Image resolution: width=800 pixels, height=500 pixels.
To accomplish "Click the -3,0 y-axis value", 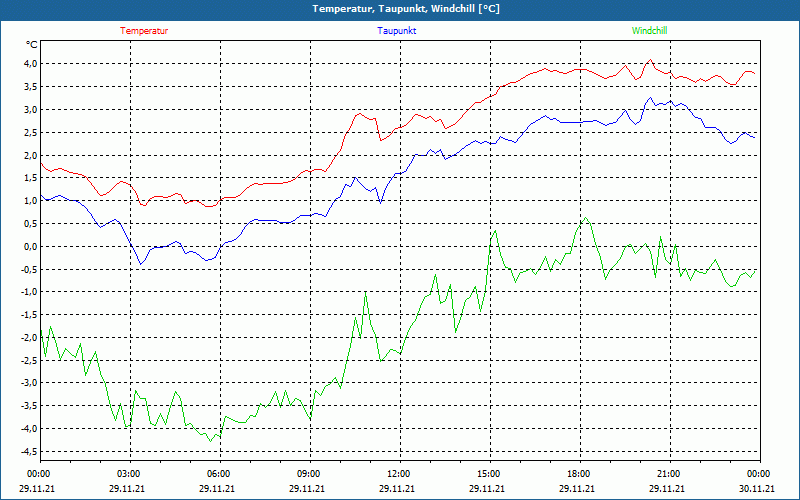I will pyautogui.click(x=29, y=383).
